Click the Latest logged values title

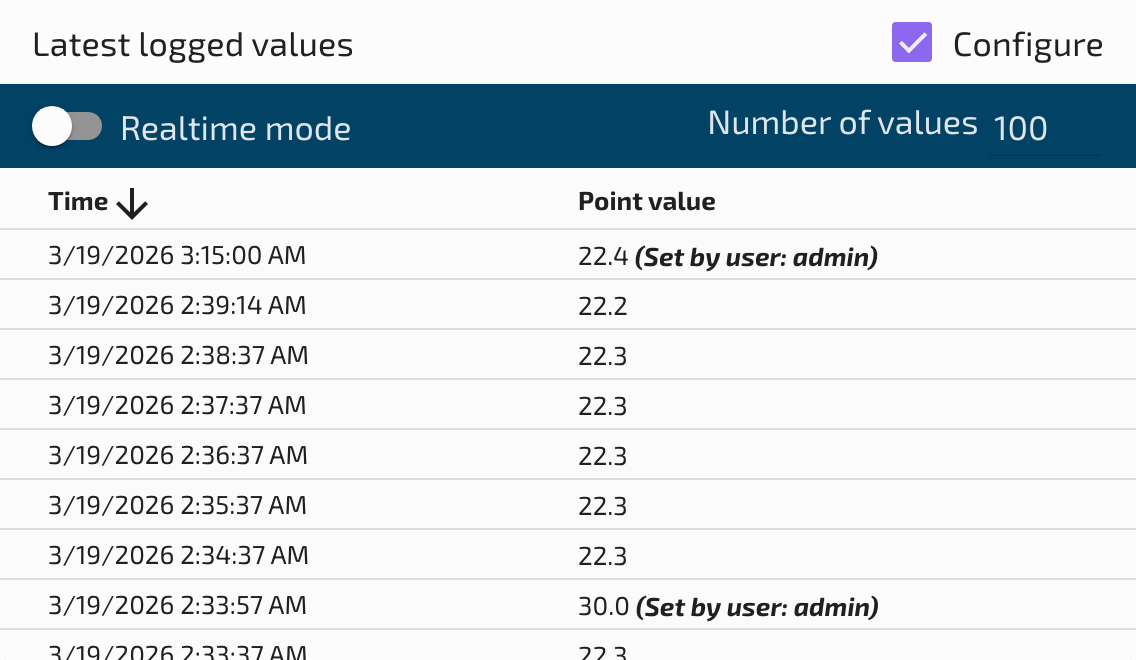192,44
